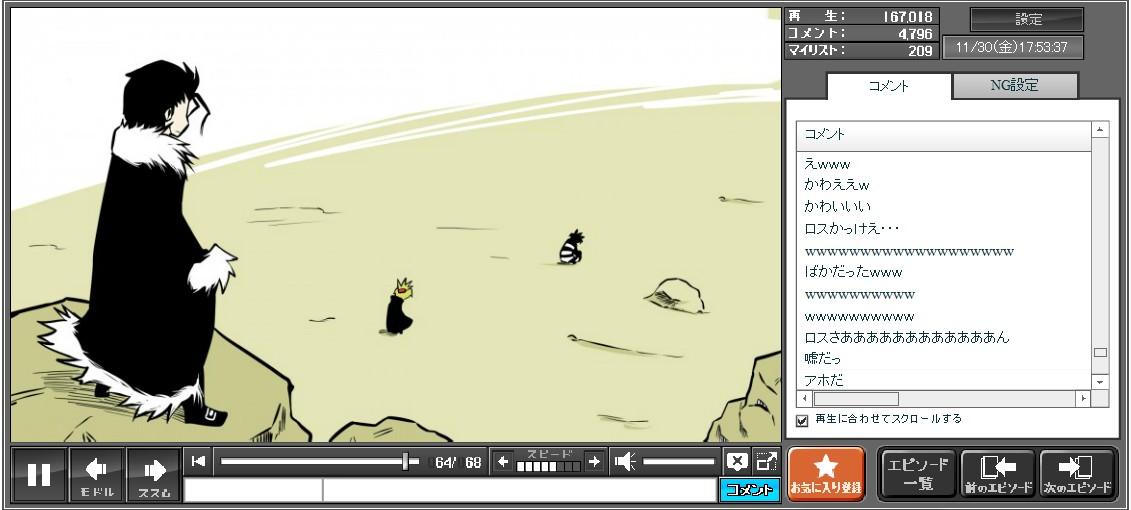Click the comment text input field

[518, 490]
